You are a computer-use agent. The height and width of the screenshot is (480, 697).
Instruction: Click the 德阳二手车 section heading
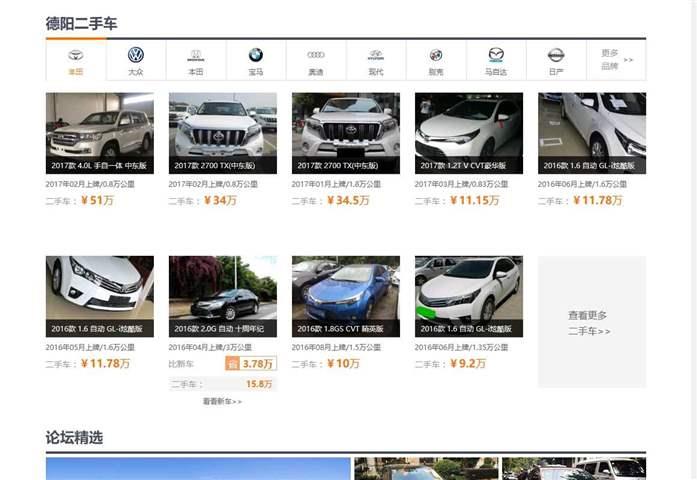click(81, 23)
